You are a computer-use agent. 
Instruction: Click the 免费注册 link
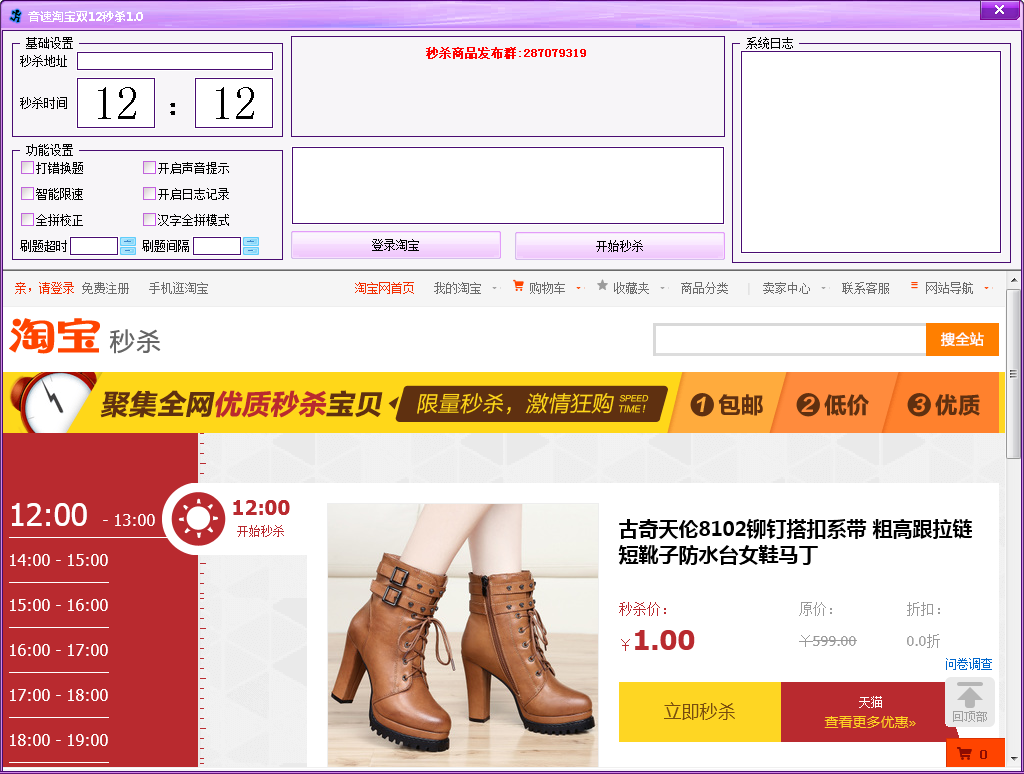(x=105, y=288)
